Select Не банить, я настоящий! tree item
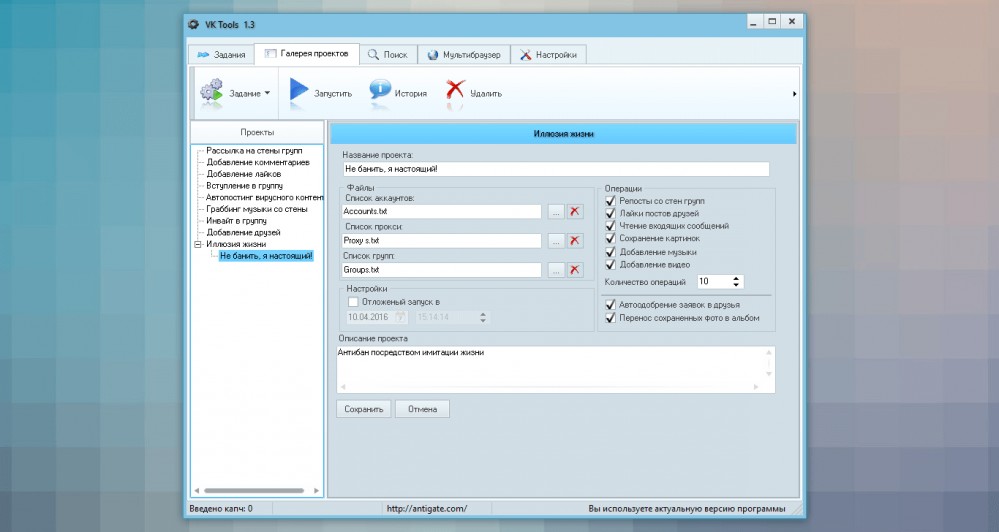Viewport: 999px width, 532px height. tap(266, 256)
